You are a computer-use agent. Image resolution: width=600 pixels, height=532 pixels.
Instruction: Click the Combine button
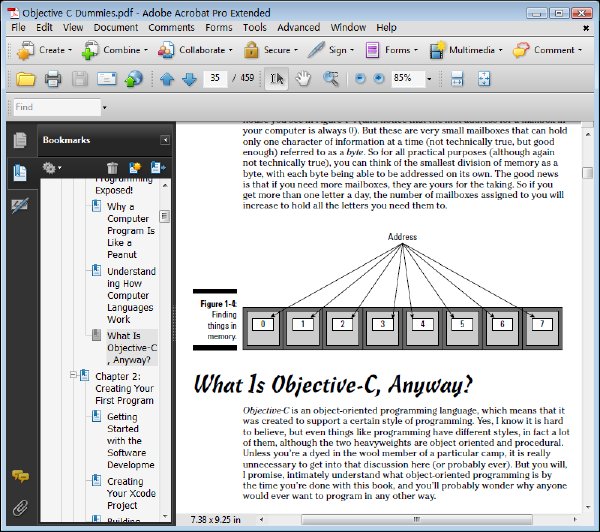pyautogui.click(x=115, y=50)
